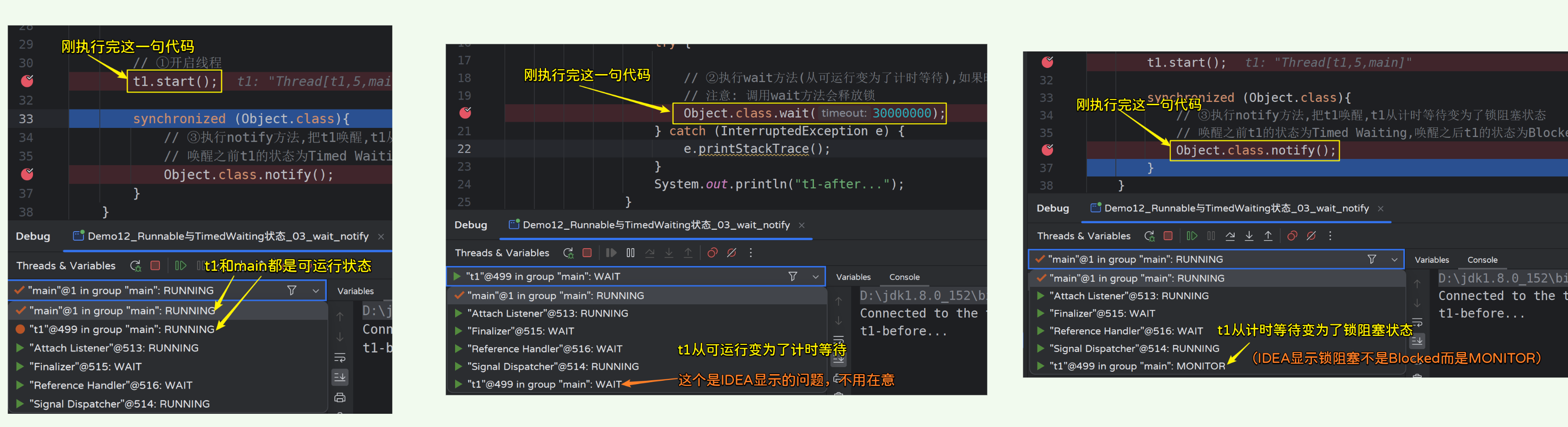
Task: Close the Demo12 debug tab, left screenshot
Action: (381, 237)
